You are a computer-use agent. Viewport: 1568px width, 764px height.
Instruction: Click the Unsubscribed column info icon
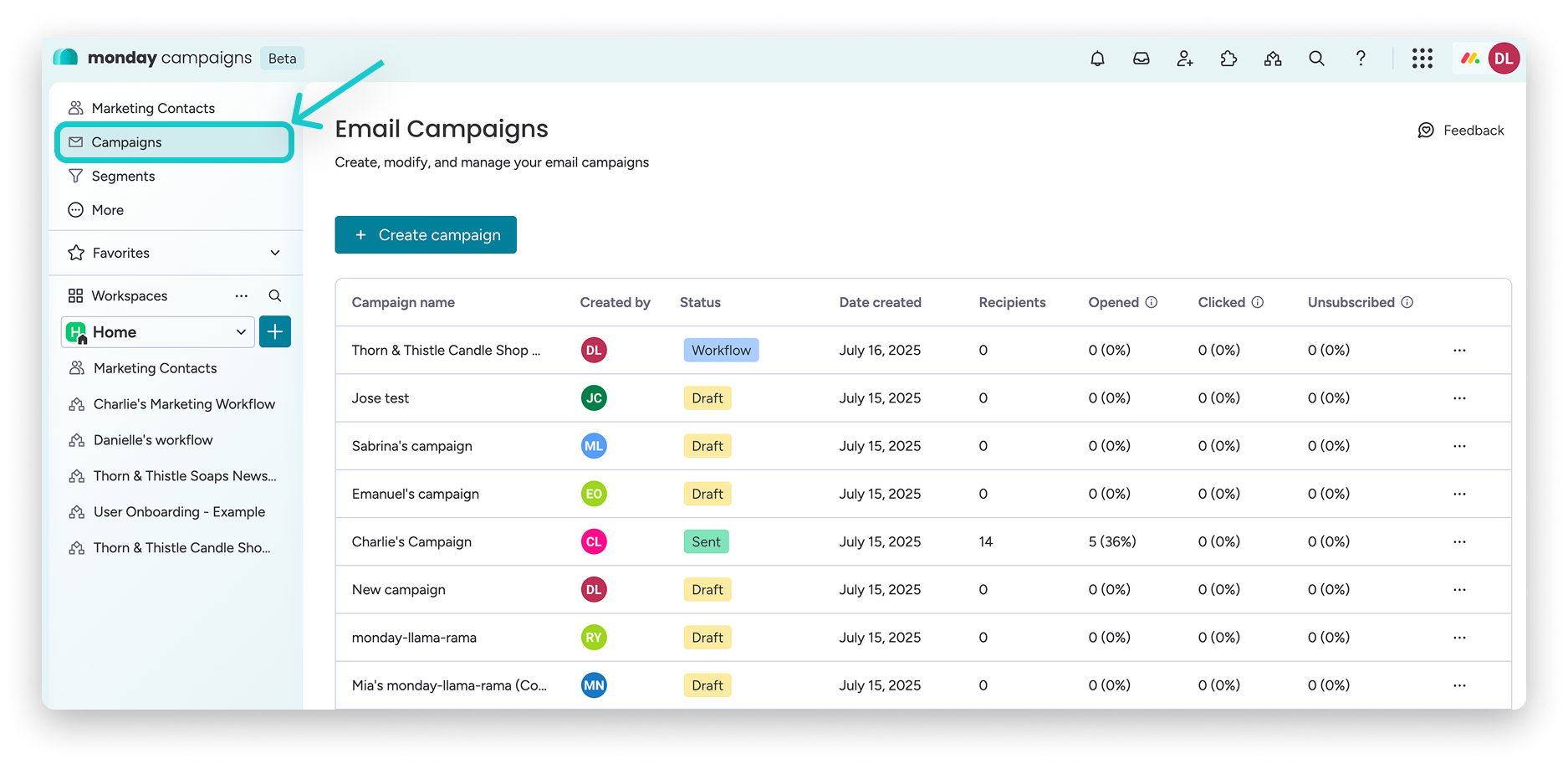(1407, 302)
